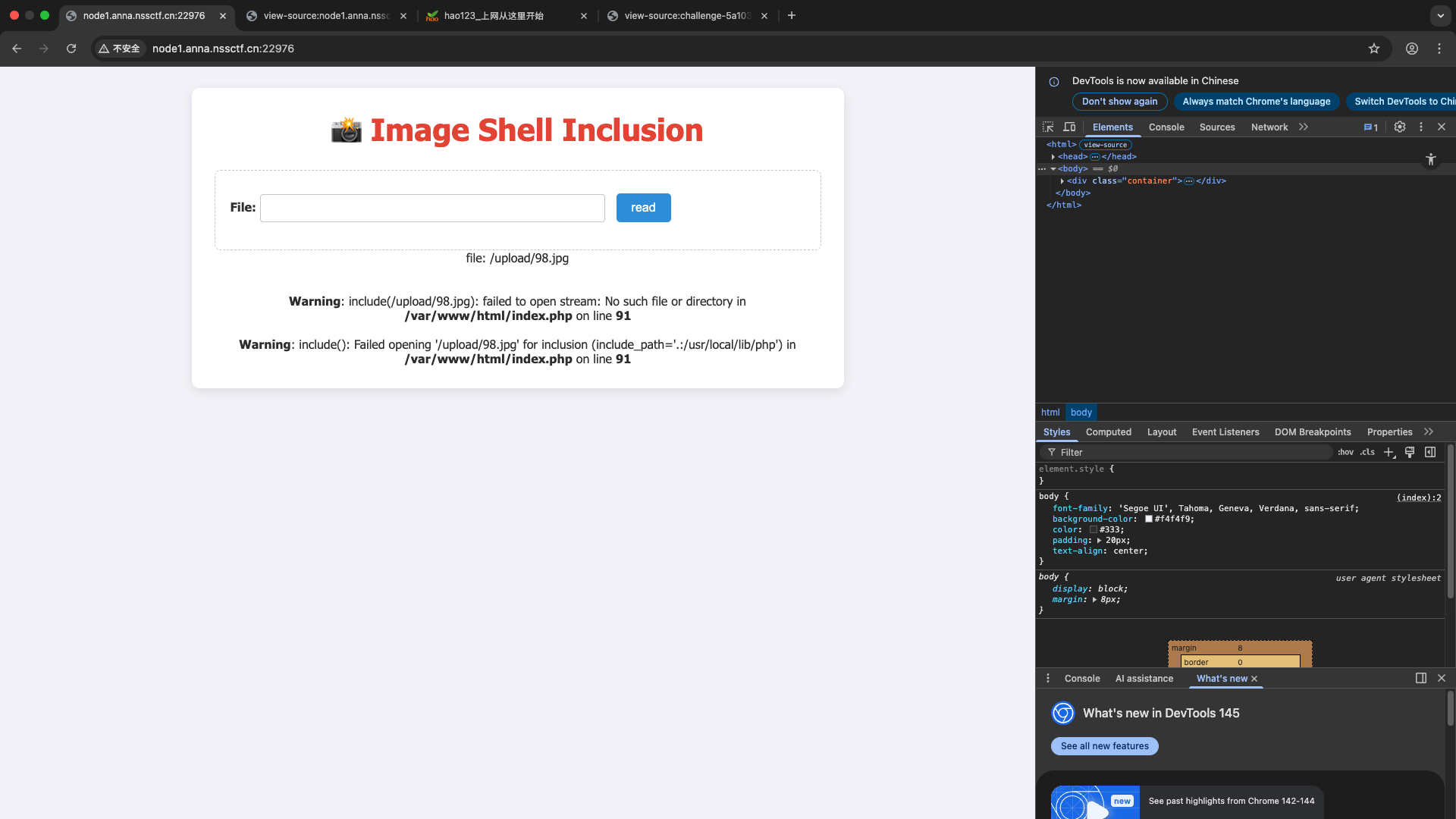The width and height of the screenshot is (1456, 819).
Task: Open the Computed styles tab
Action: pyautogui.click(x=1109, y=432)
